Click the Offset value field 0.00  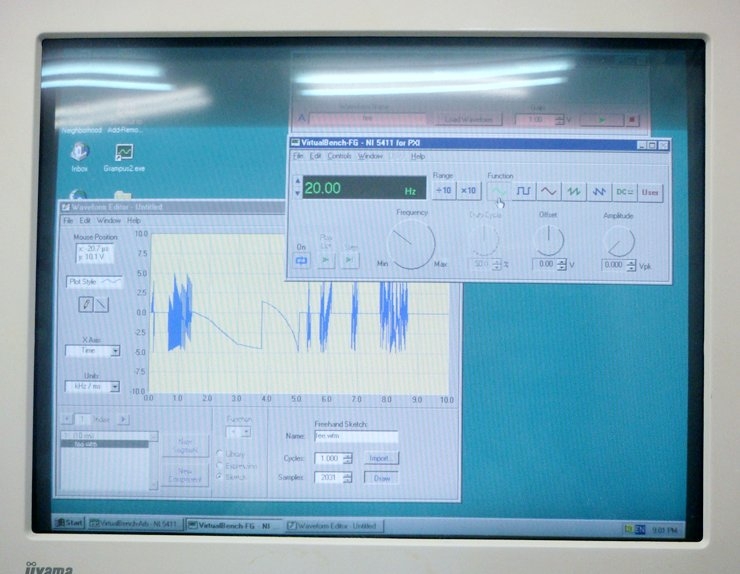pyautogui.click(x=545, y=264)
